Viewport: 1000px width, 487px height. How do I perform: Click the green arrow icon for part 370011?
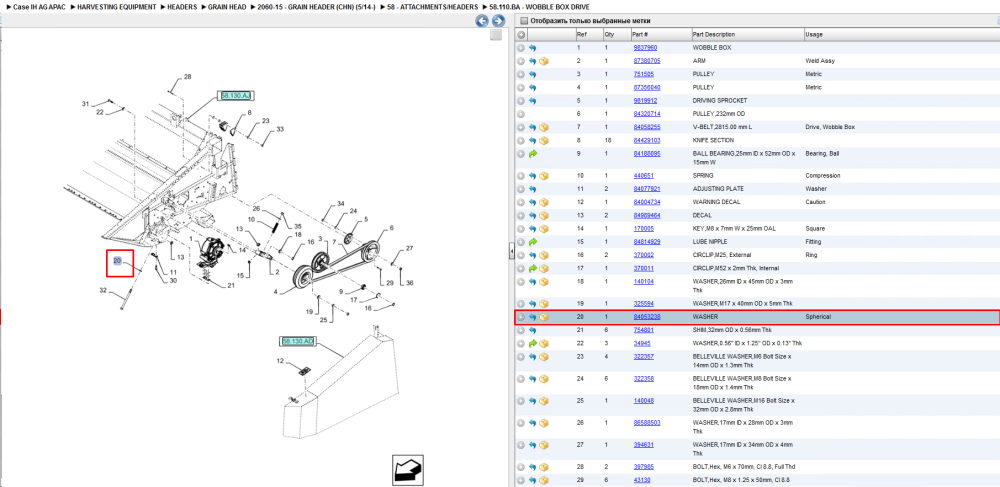[x=533, y=268]
